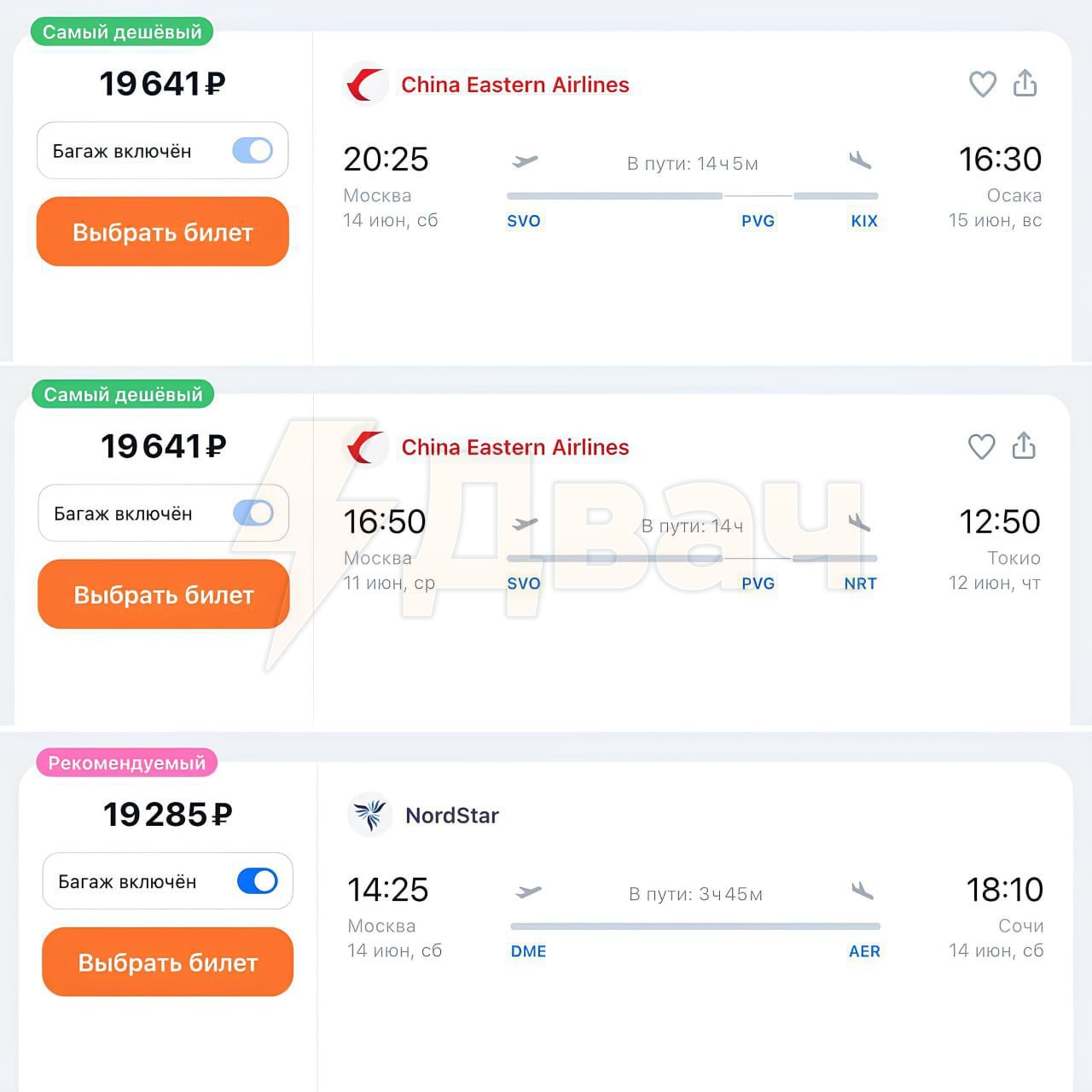Select the NordStar ticket to Sochi
The width and height of the screenshot is (1092, 1092).
pyautogui.click(x=168, y=962)
